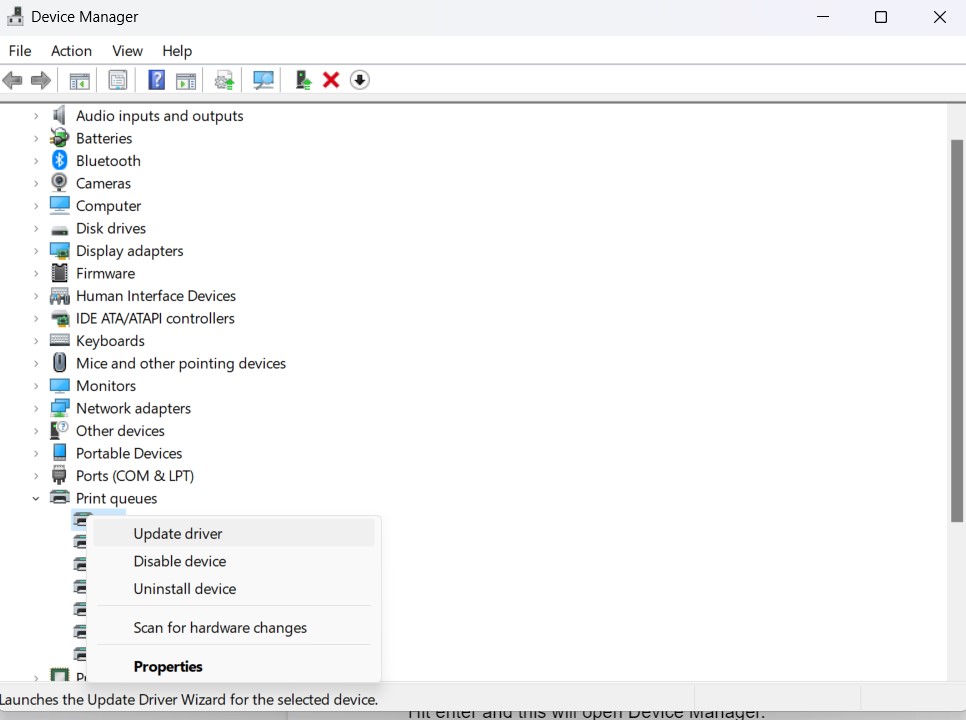Expand the Display adapters category

pos(36,250)
